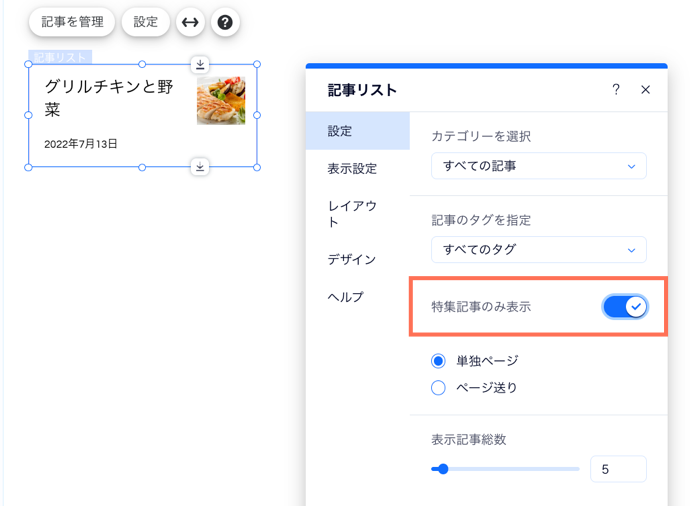
Task: Toggle 特集記事のみ表示 switch off
Action: pyautogui.click(x=625, y=307)
